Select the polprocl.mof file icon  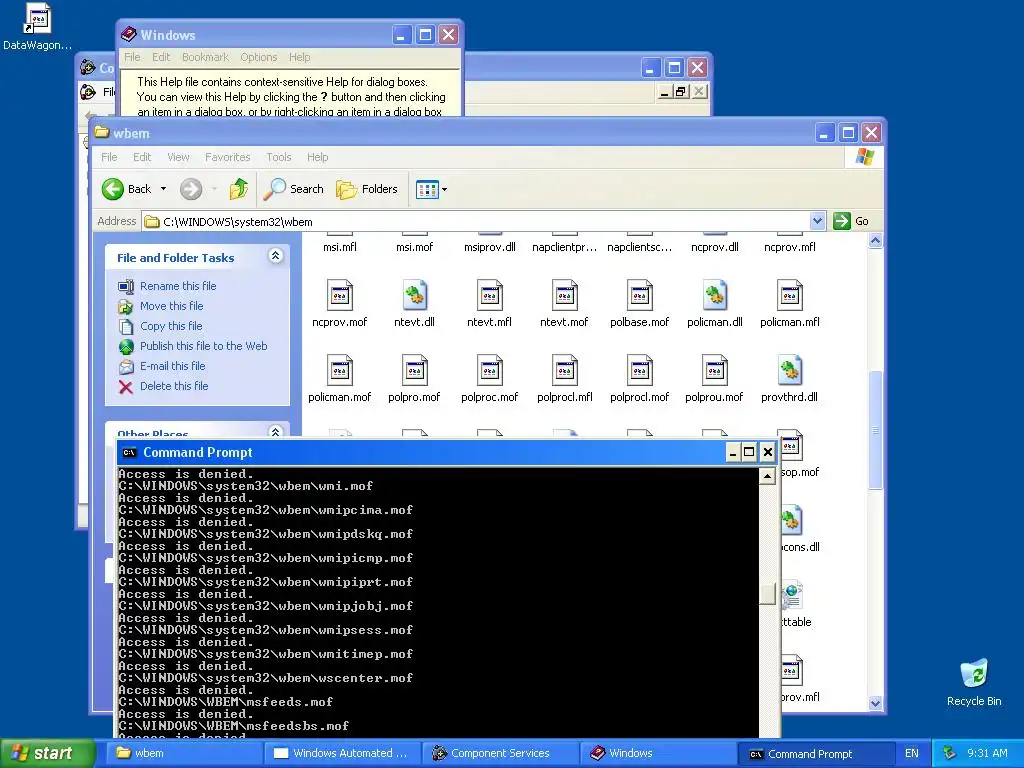tap(639, 370)
